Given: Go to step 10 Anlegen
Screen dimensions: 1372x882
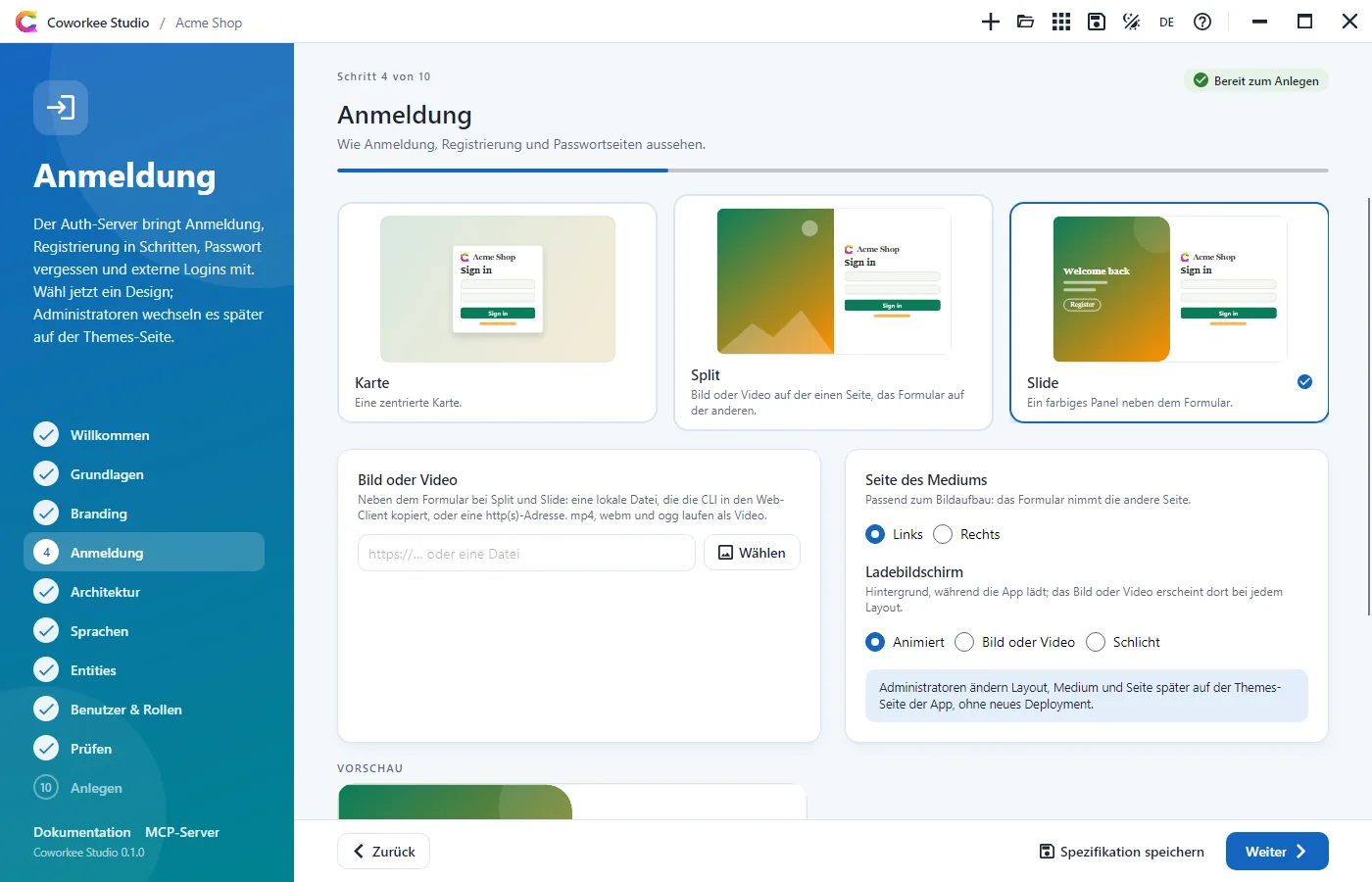Looking at the screenshot, I should (x=144, y=787).
